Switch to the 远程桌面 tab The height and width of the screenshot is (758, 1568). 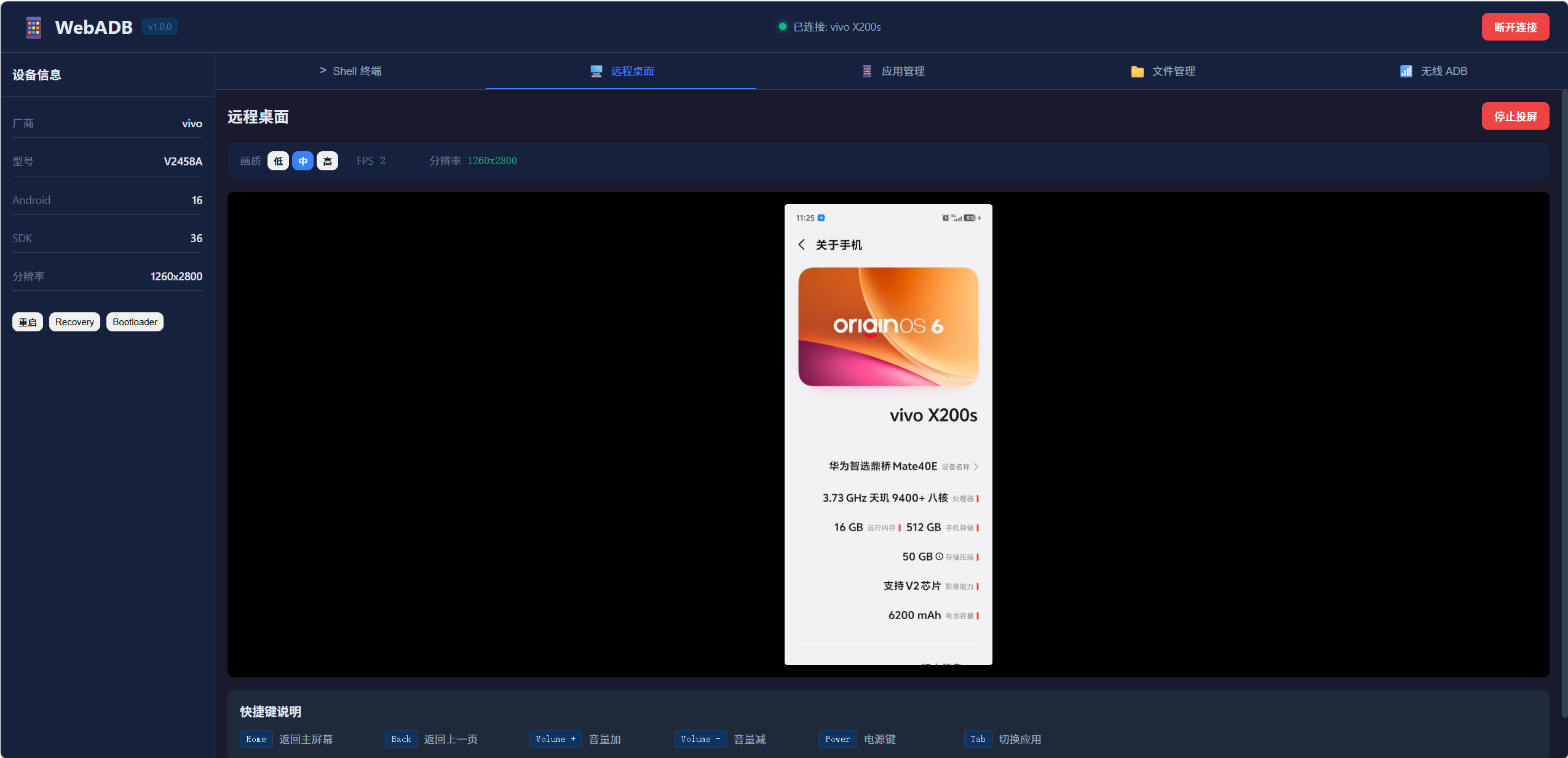pyautogui.click(x=621, y=71)
